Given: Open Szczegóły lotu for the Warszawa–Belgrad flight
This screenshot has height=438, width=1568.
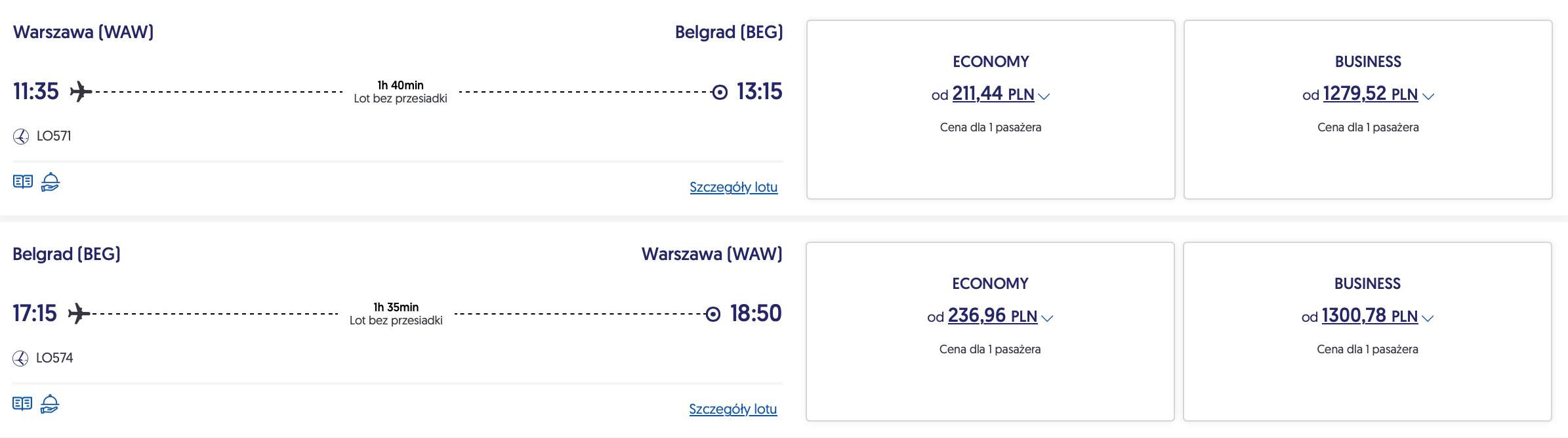Looking at the screenshot, I should pos(733,187).
